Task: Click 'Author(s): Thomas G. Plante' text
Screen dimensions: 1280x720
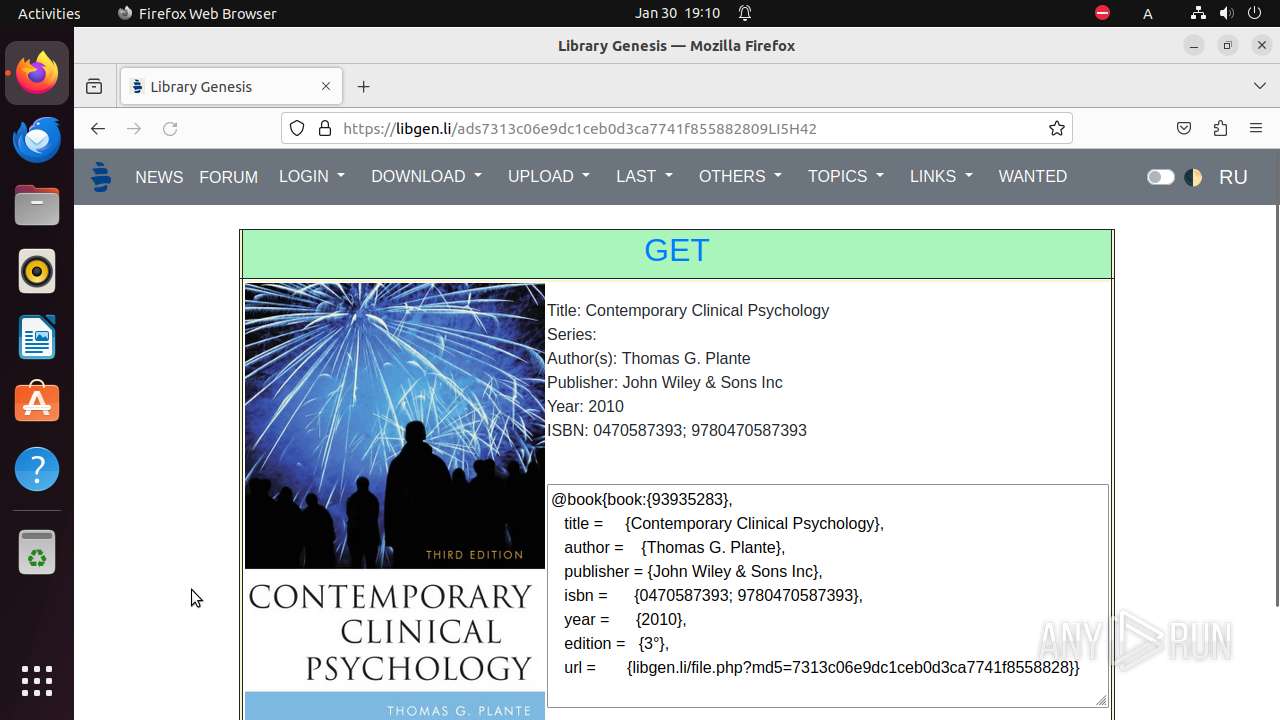Action: point(648,358)
